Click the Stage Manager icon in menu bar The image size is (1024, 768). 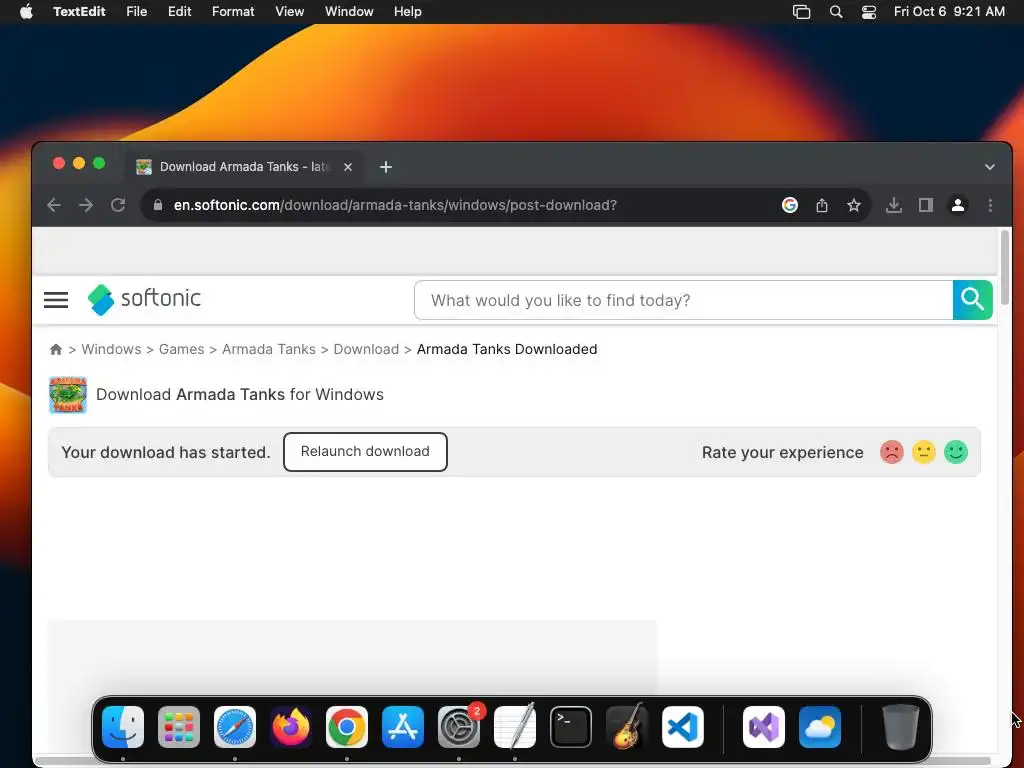pos(801,11)
